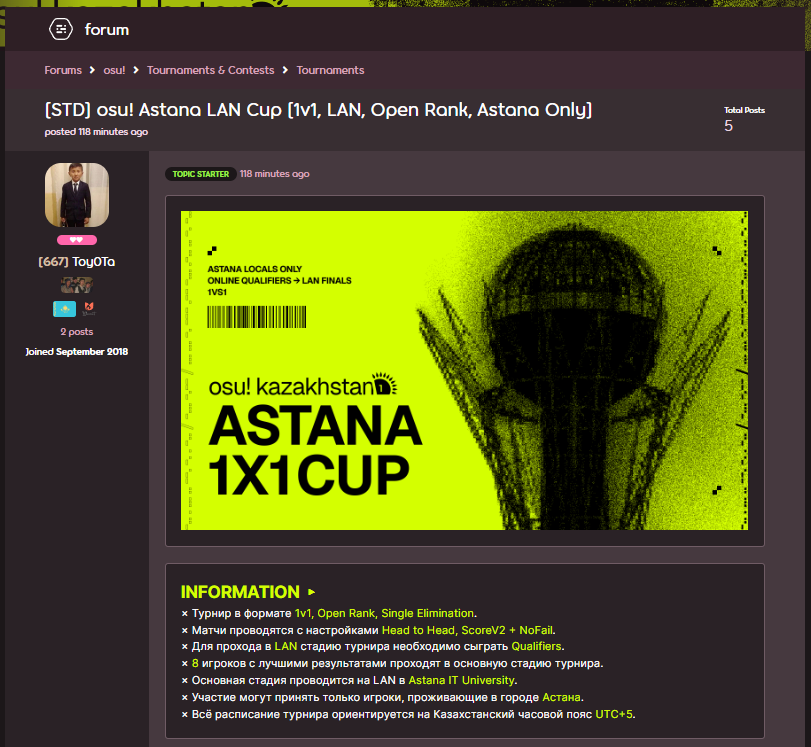The image size is (811, 747).
Task: Open the 2 posts link
Action: coord(77,332)
